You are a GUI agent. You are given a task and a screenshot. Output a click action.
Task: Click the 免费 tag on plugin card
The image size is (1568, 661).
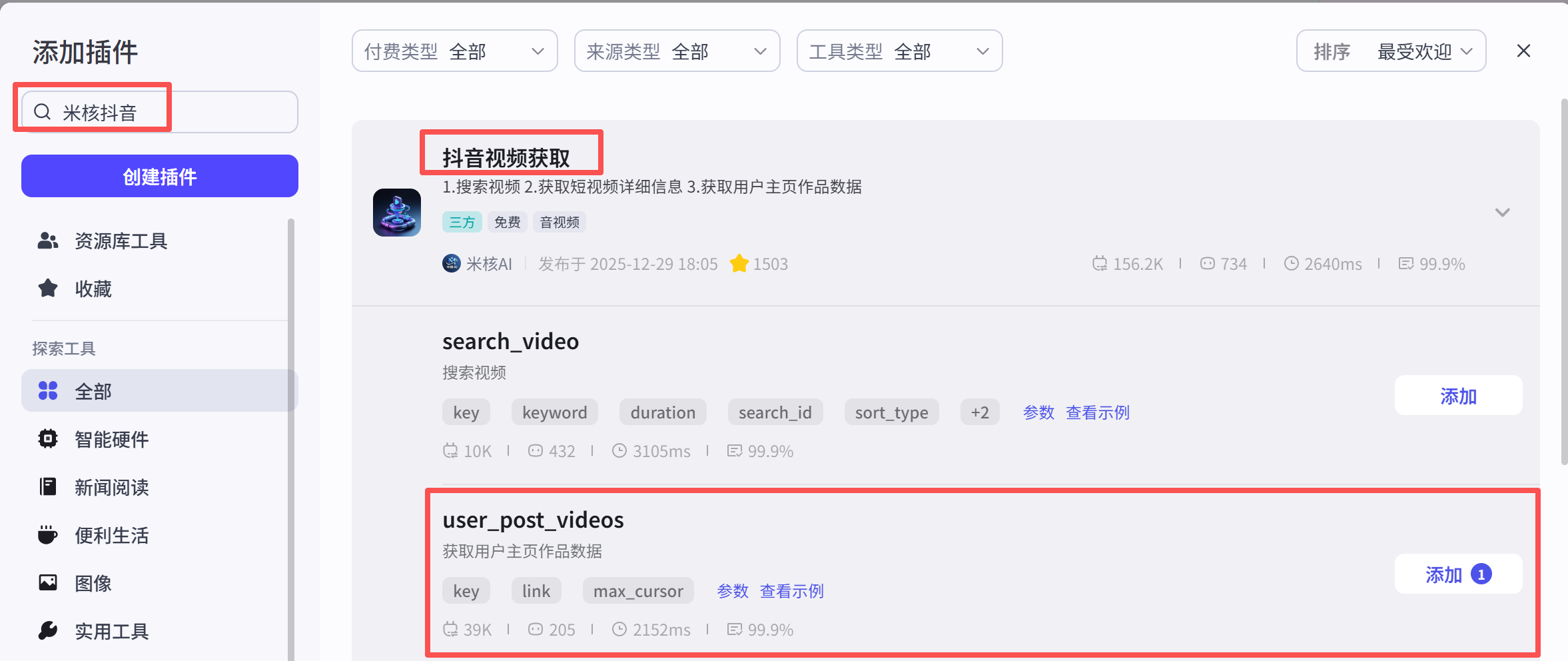(x=508, y=222)
